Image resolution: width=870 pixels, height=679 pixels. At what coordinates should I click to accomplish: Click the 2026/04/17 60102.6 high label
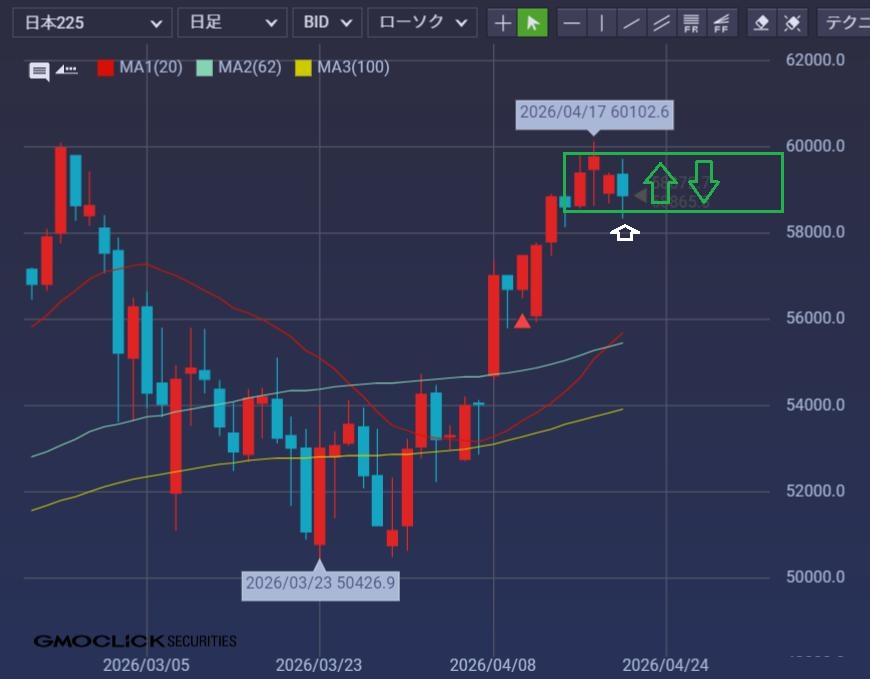[594, 112]
